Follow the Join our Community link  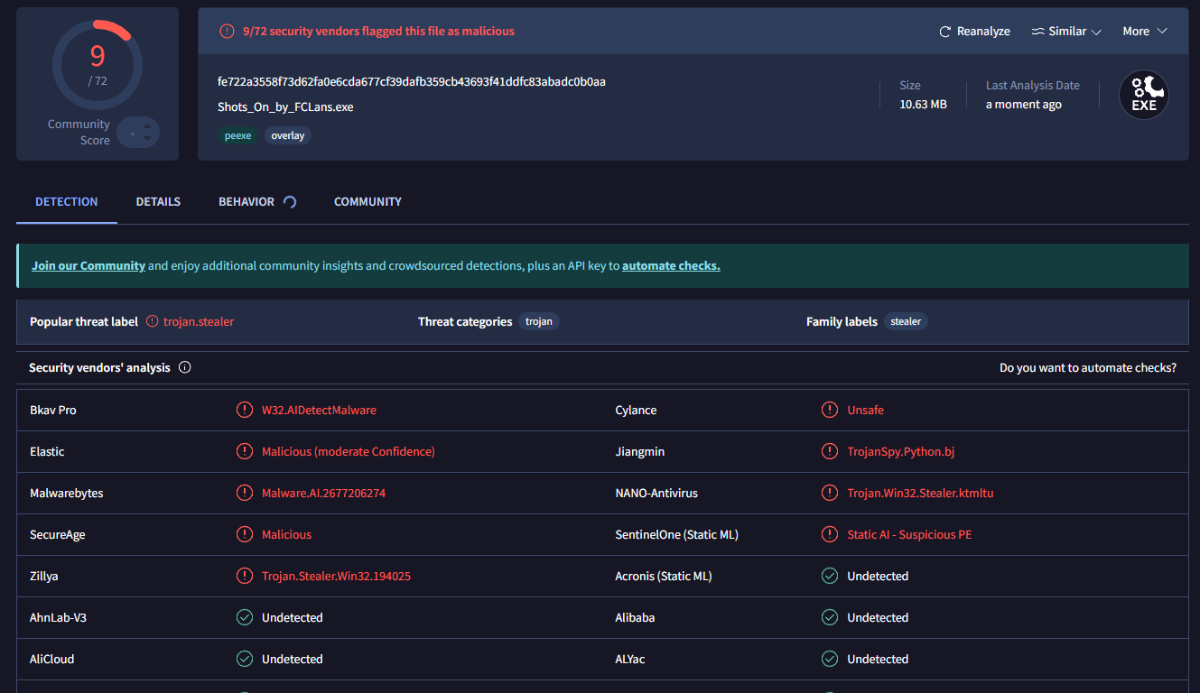tap(88, 266)
